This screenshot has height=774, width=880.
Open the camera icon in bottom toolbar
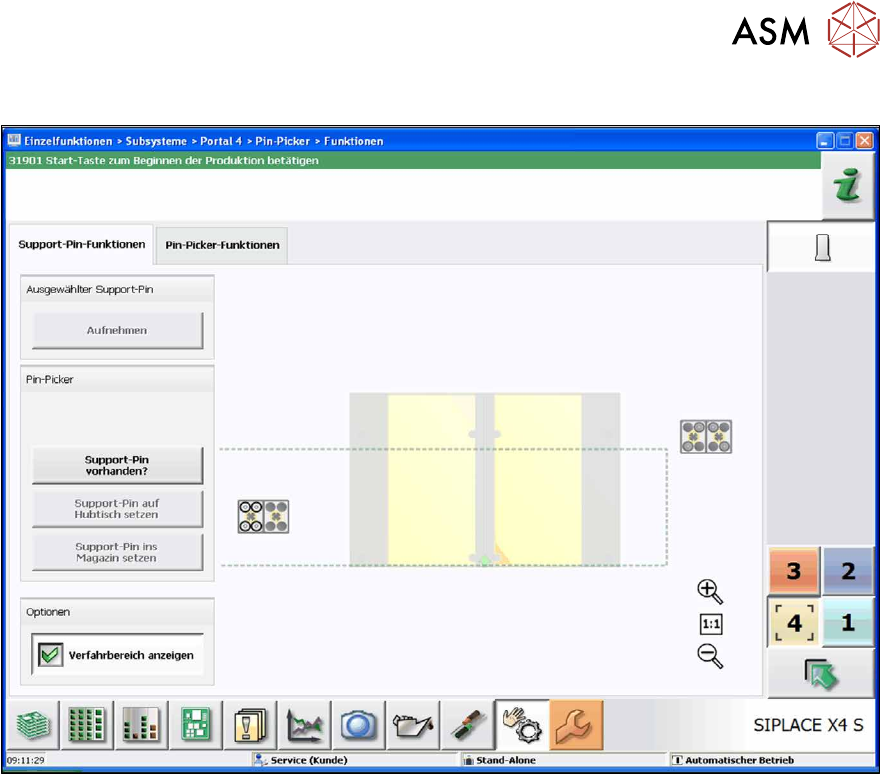coord(359,725)
